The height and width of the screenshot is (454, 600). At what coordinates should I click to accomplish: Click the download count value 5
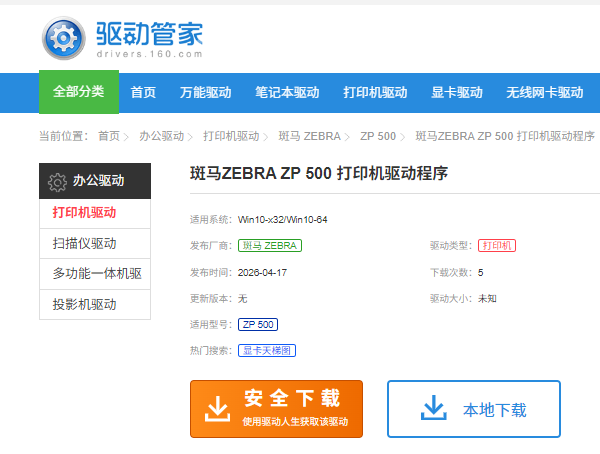click(x=481, y=273)
